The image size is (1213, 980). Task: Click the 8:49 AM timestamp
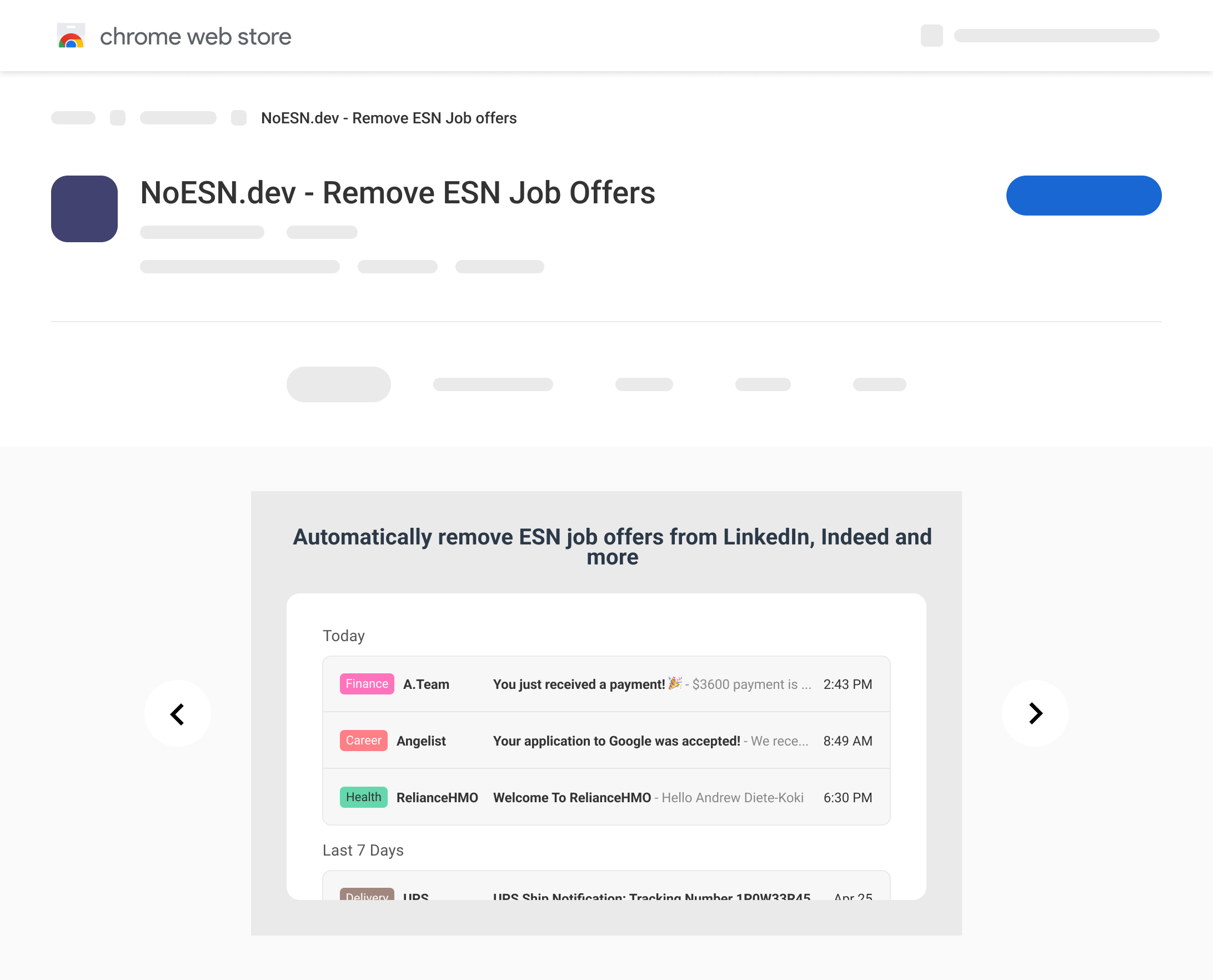tap(847, 741)
